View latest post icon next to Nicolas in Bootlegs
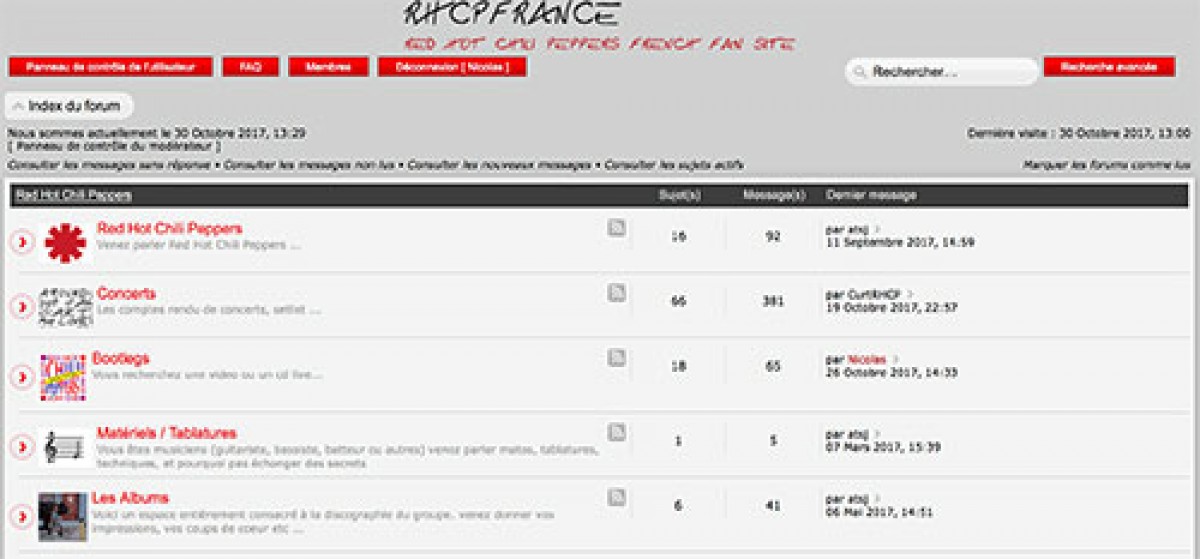1200x559 pixels. click(895, 359)
